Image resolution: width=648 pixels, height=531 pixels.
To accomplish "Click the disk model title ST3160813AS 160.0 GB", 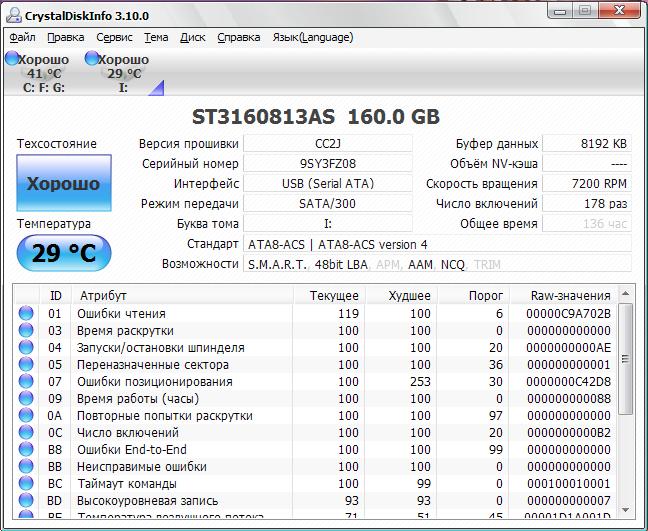I will 316,117.
